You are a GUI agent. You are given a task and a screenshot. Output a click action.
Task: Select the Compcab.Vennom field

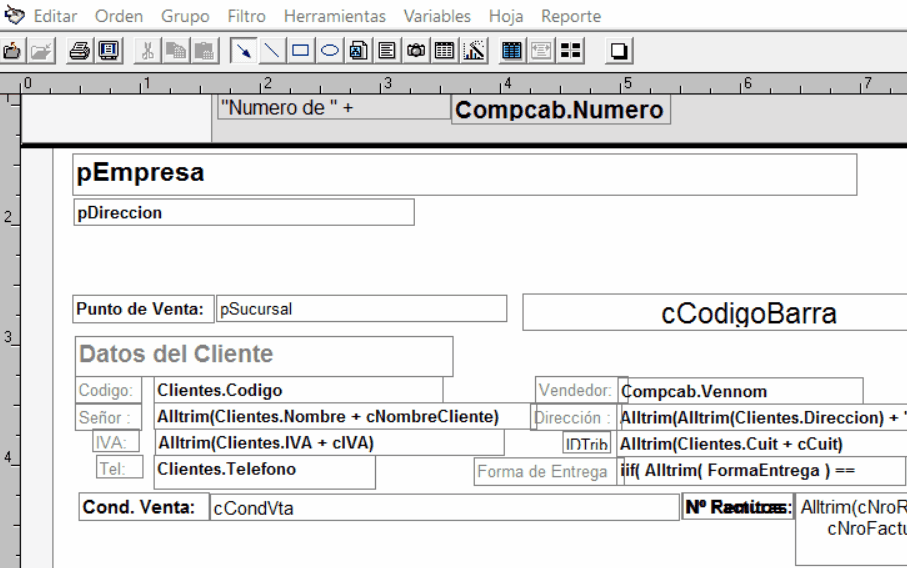(742, 392)
